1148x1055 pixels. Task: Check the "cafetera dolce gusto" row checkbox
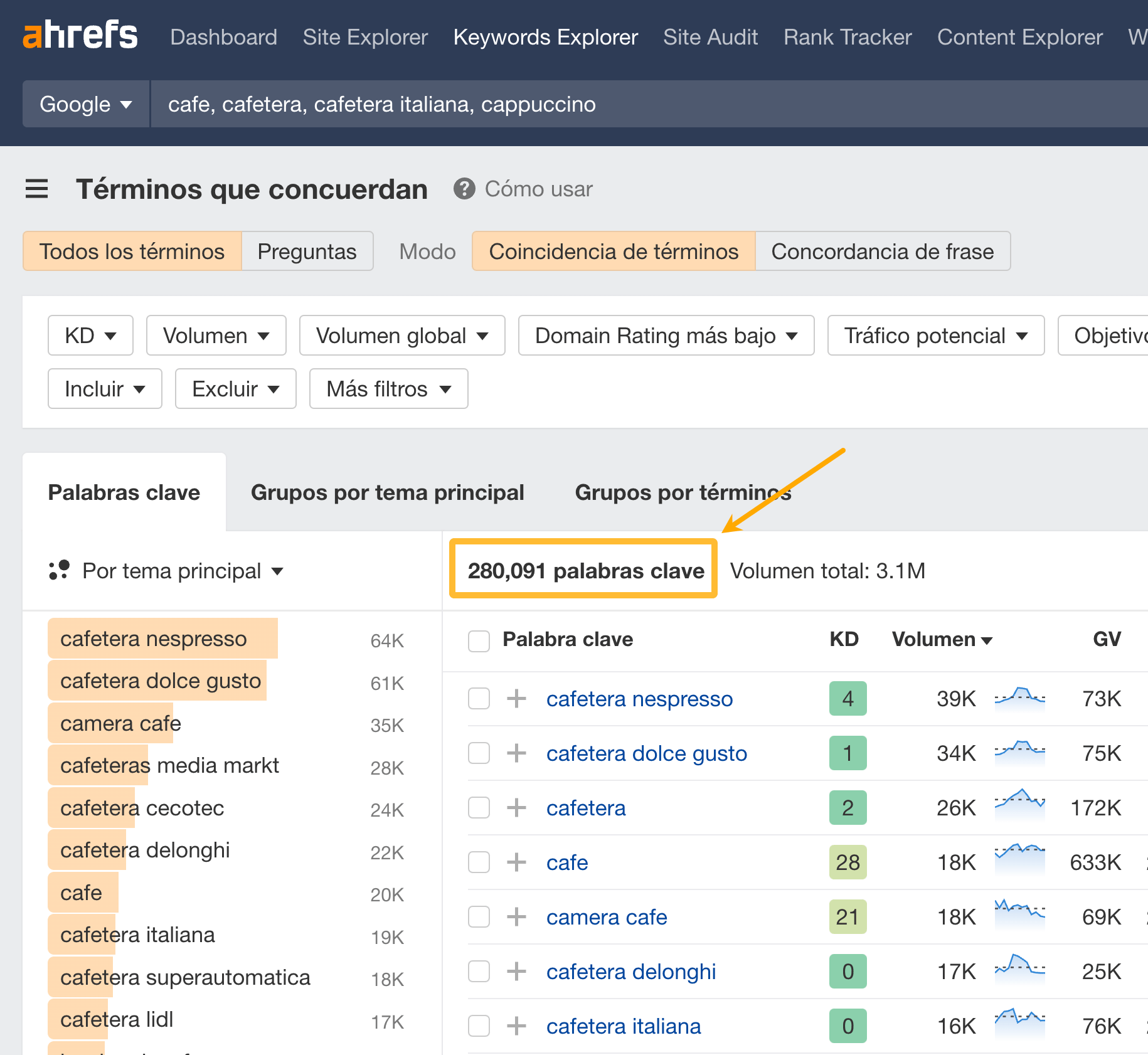point(479,753)
